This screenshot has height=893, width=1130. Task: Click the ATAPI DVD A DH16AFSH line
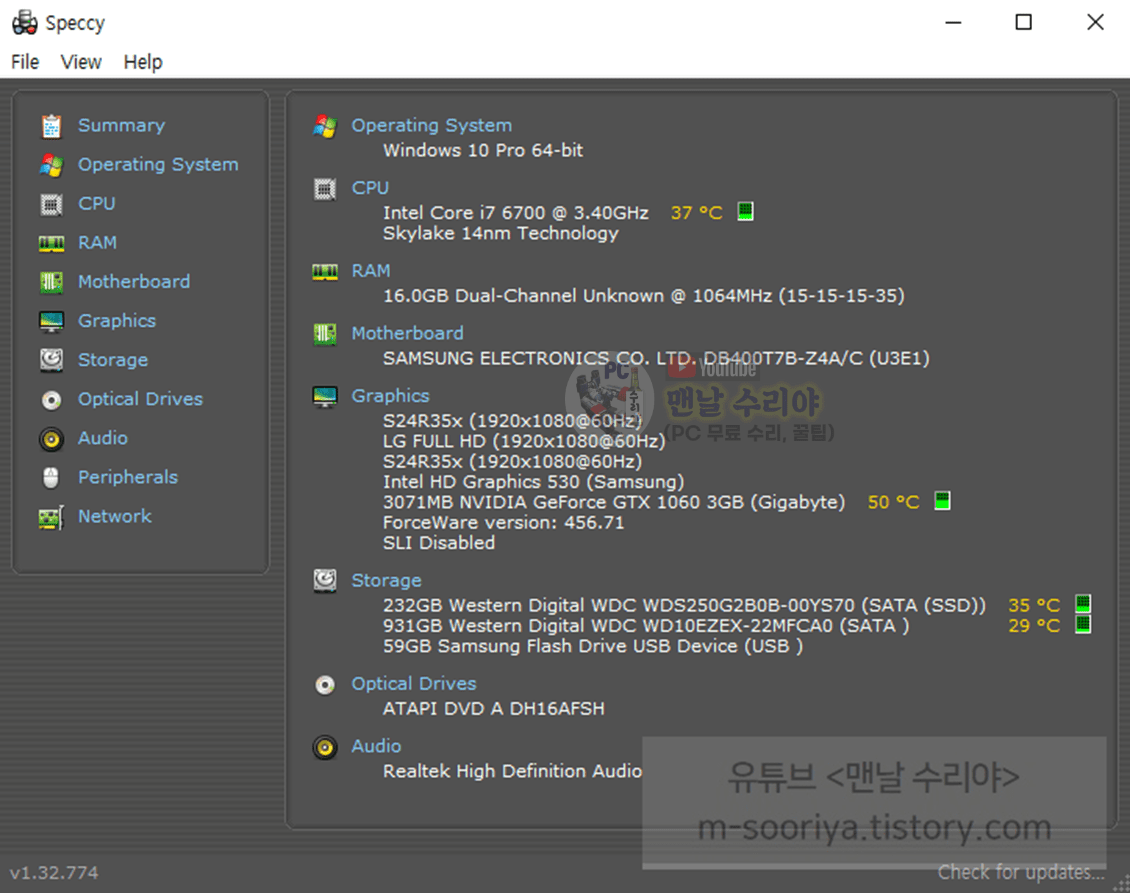(x=494, y=709)
